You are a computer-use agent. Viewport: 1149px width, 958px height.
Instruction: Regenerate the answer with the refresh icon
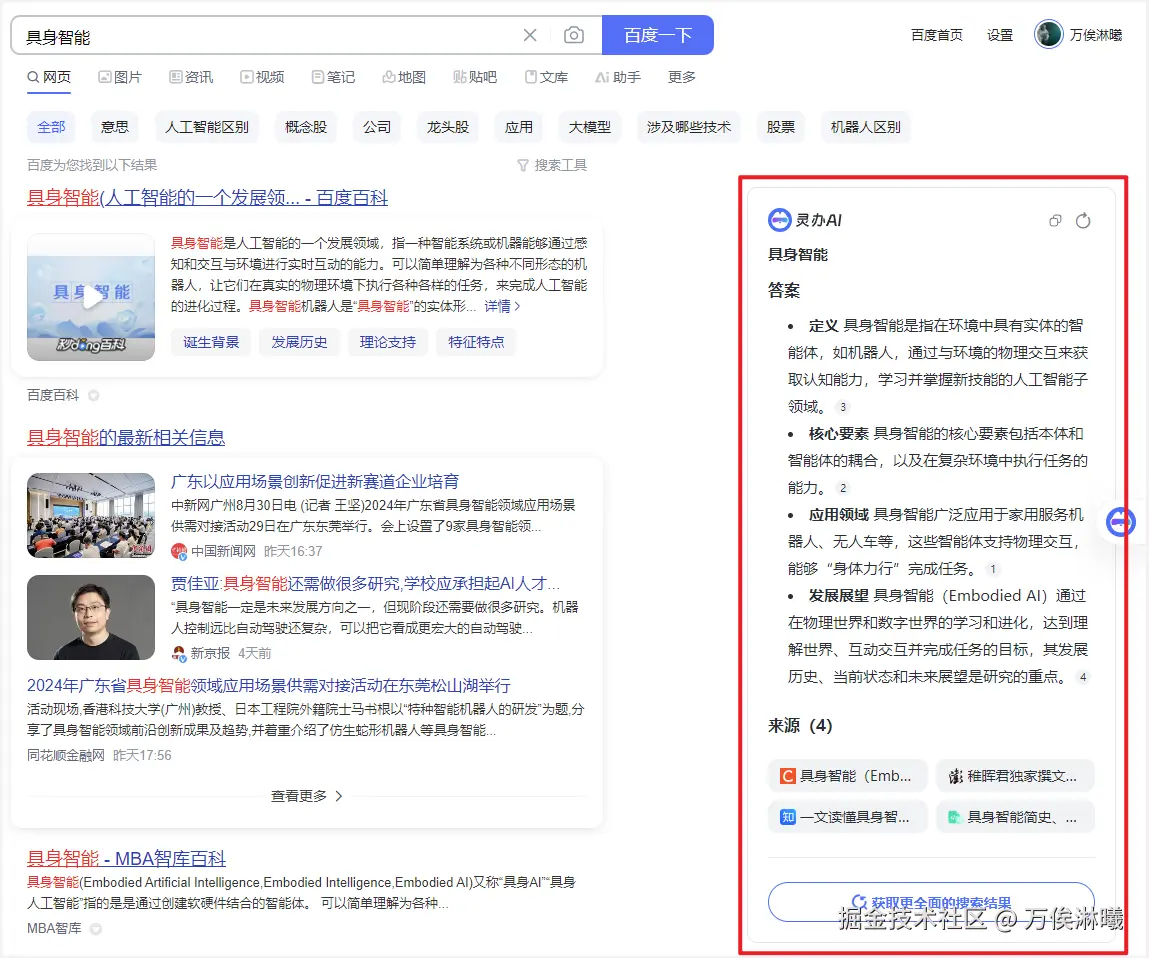[1084, 220]
